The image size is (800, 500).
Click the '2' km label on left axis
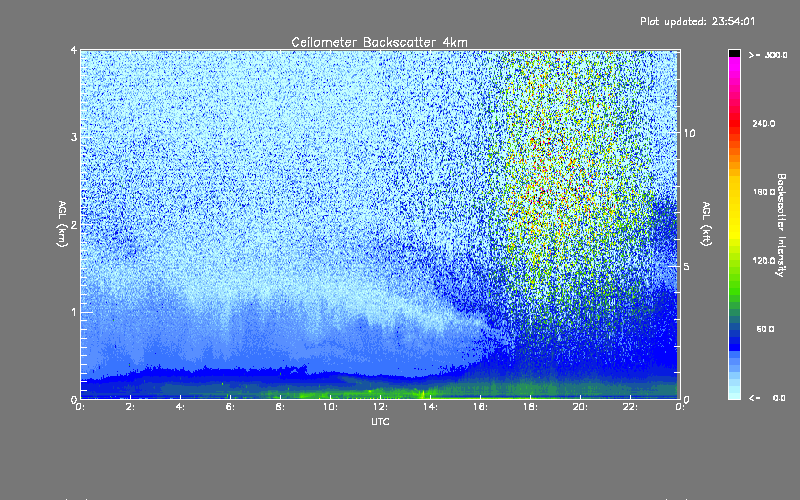tap(74, 224)
